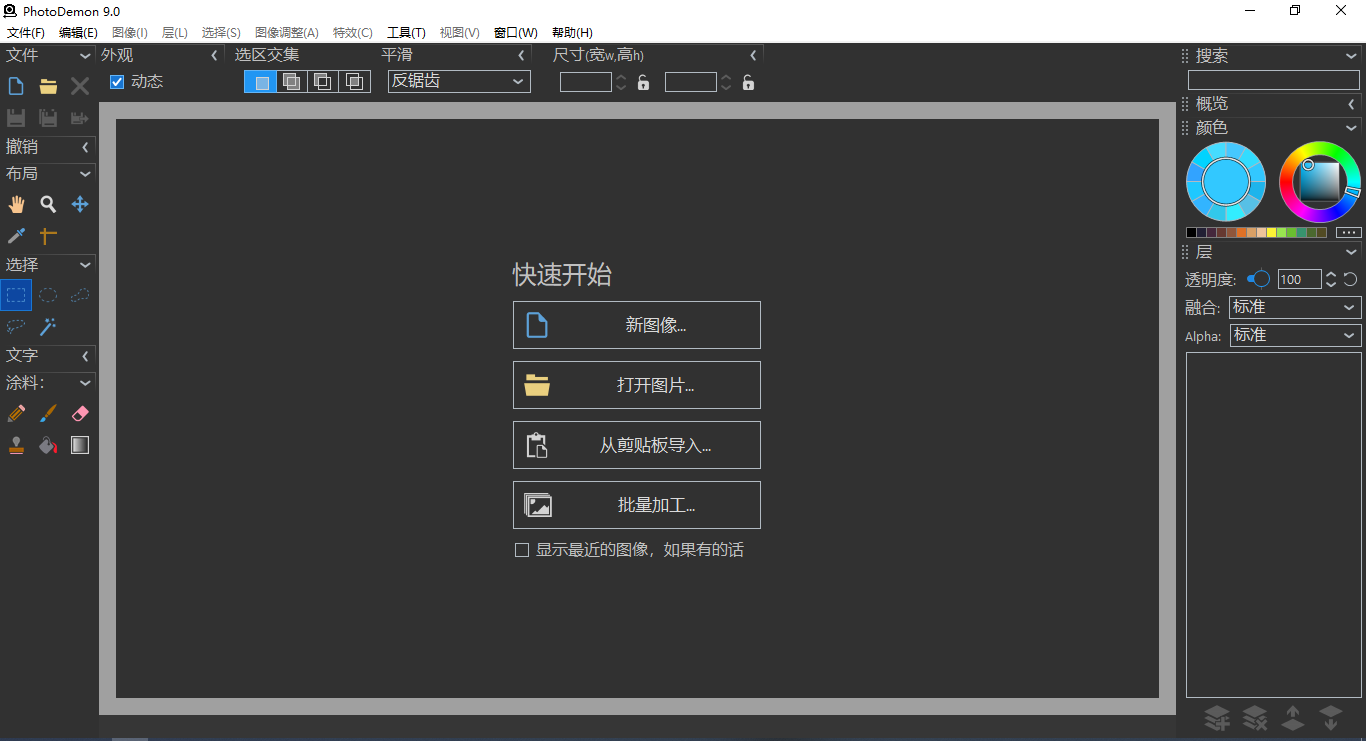The height and width of the screenshot is (741, 1366).
Task: Toggle the width lock icon
Action: click(x=642, y=82)
